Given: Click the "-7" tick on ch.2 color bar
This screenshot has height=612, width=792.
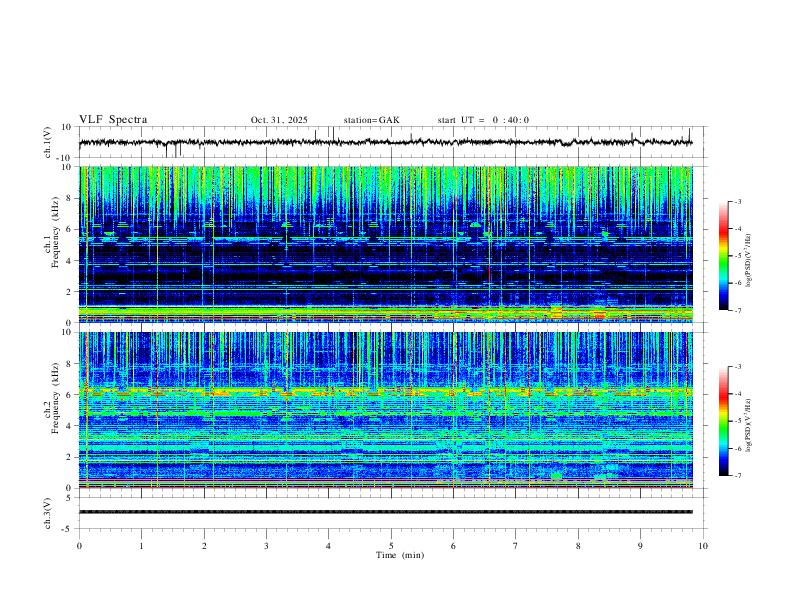Looking at the screenshot, I should [x=738, y=476].
